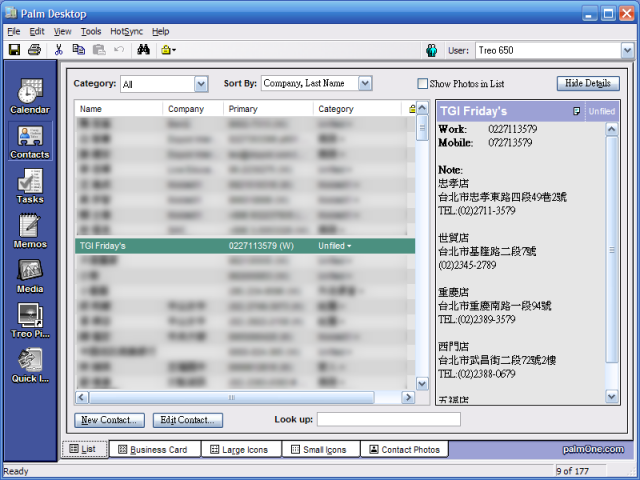Open Contacts in the sidebar
Screen dimensions: 640x480
[x=30, y=141]
